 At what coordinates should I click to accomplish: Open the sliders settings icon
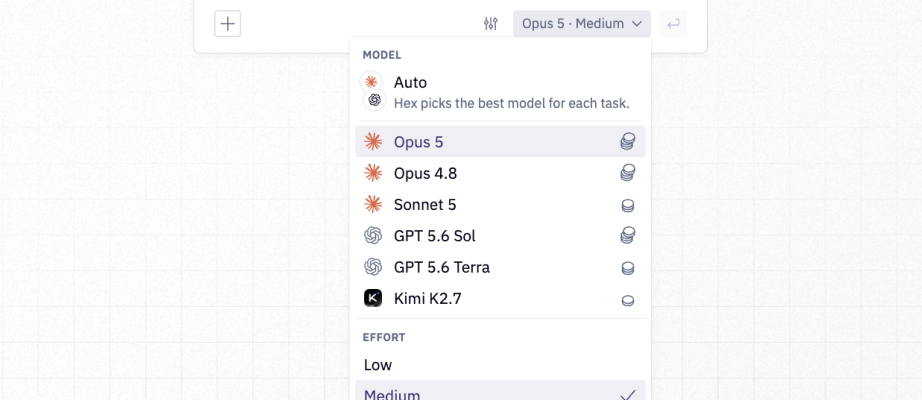491,24
